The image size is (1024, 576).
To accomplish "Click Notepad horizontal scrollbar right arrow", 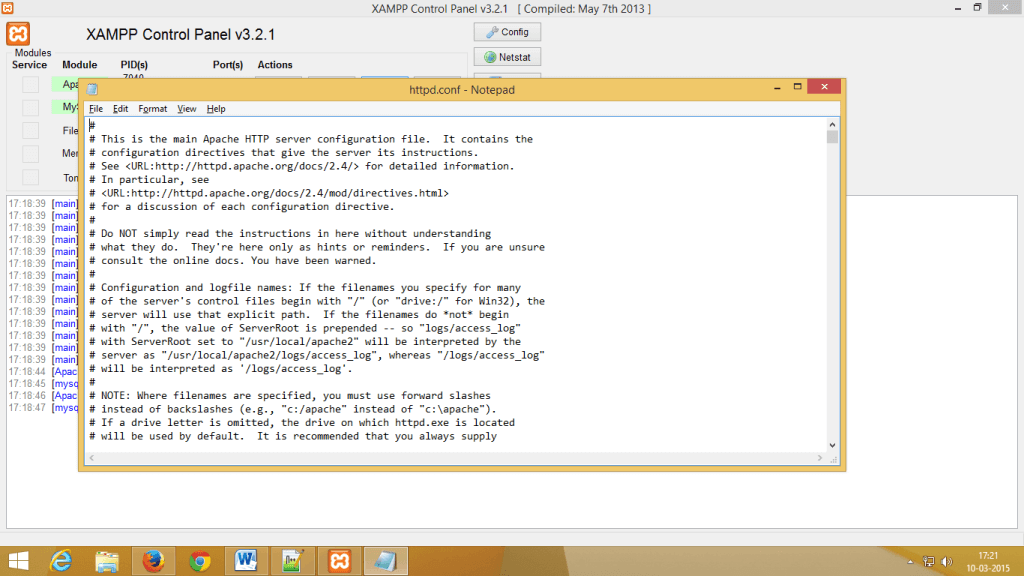I will click(820, 458).
